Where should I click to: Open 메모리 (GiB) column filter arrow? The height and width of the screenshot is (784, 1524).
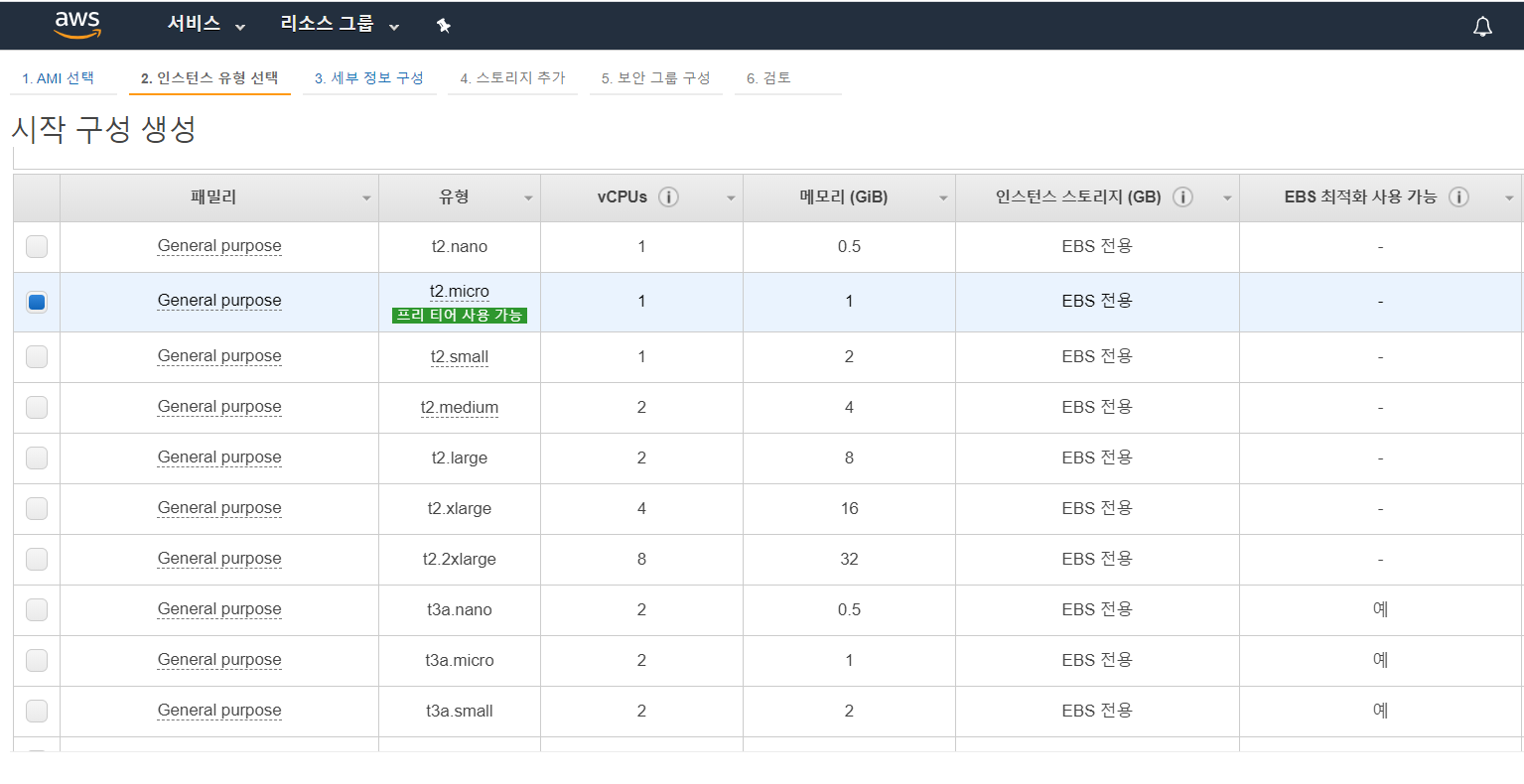pyautogui.click(x=943, y=198)
